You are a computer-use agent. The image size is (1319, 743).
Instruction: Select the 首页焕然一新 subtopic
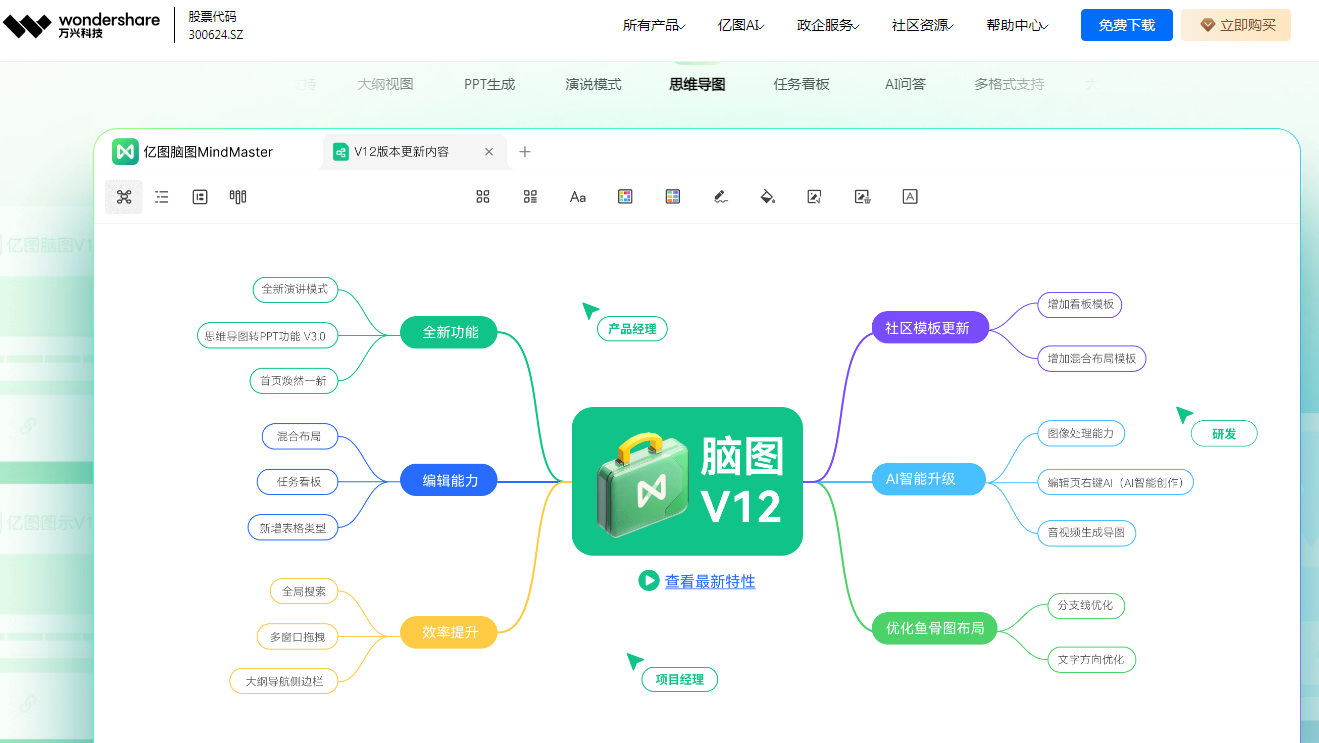click(x=294, y=380)
